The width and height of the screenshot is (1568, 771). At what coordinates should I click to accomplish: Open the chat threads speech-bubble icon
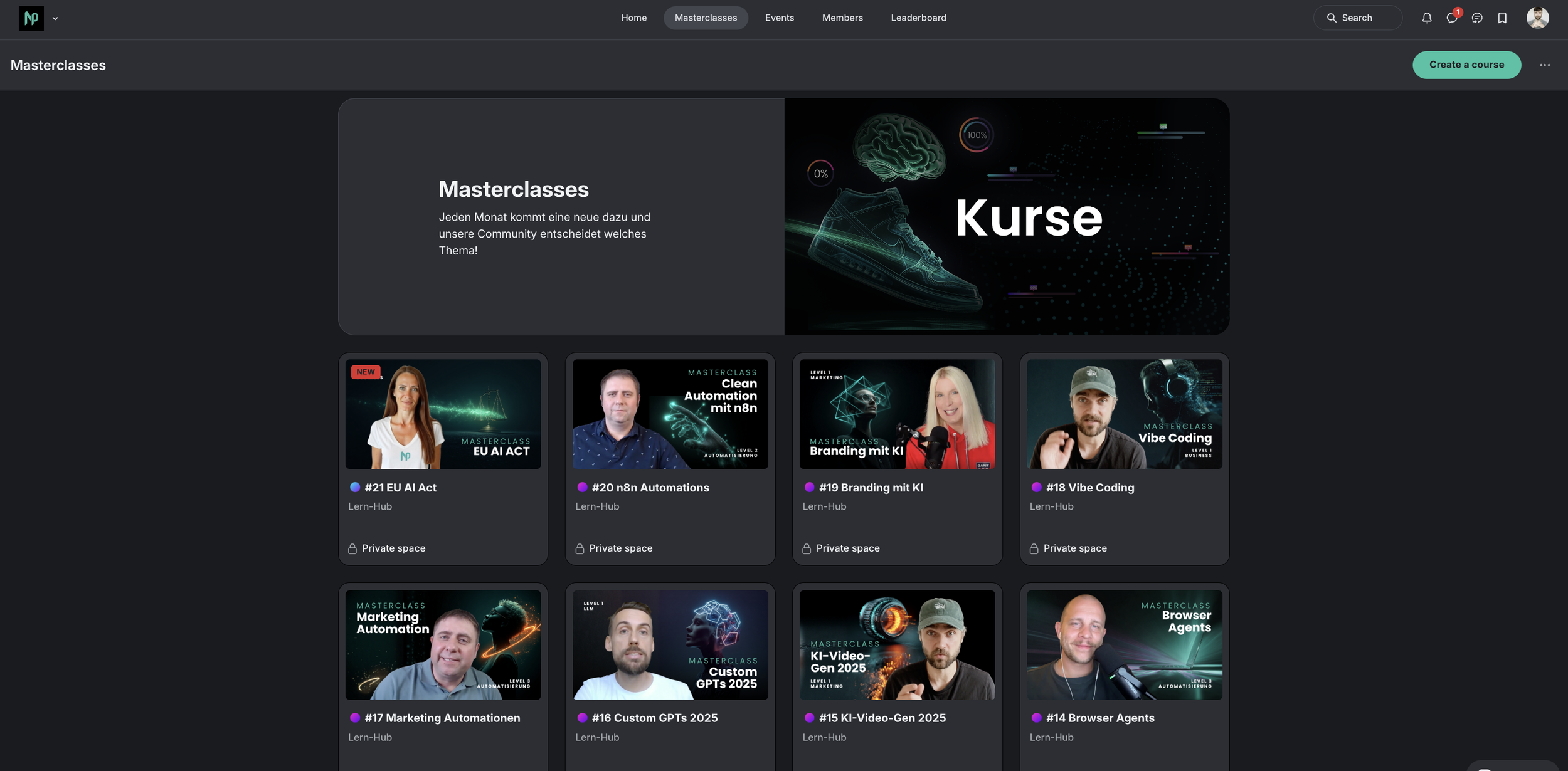1476,18
